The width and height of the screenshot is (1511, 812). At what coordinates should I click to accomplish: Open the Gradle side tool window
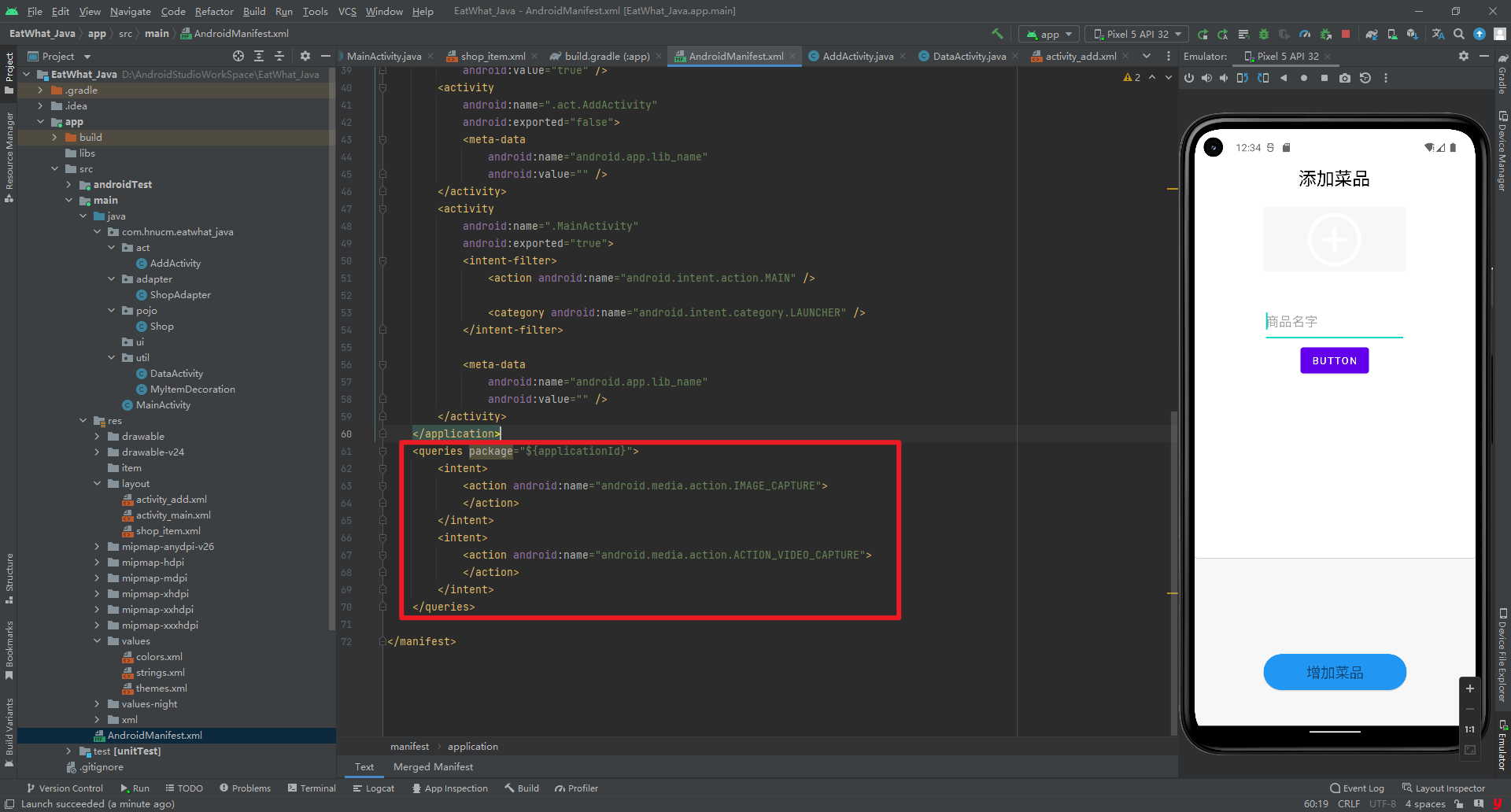(1502, 76)
